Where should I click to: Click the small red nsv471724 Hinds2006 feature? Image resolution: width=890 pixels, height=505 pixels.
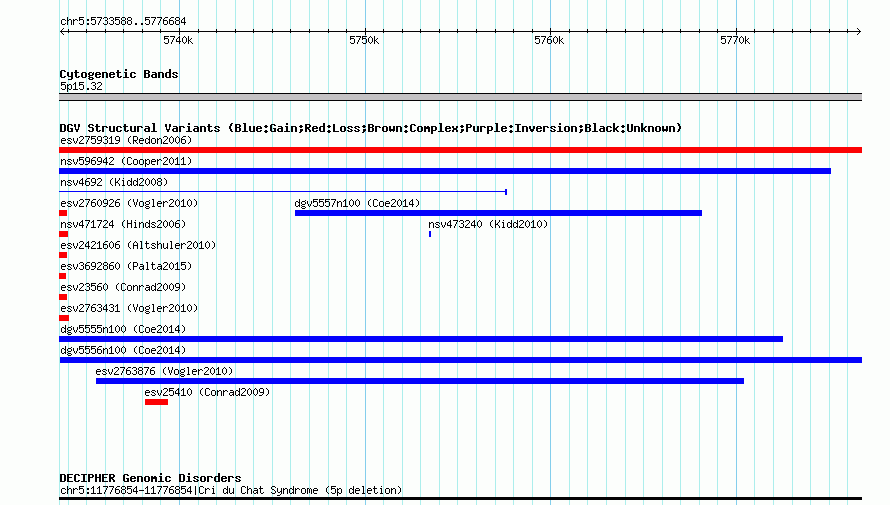click(x=64, y=234)
